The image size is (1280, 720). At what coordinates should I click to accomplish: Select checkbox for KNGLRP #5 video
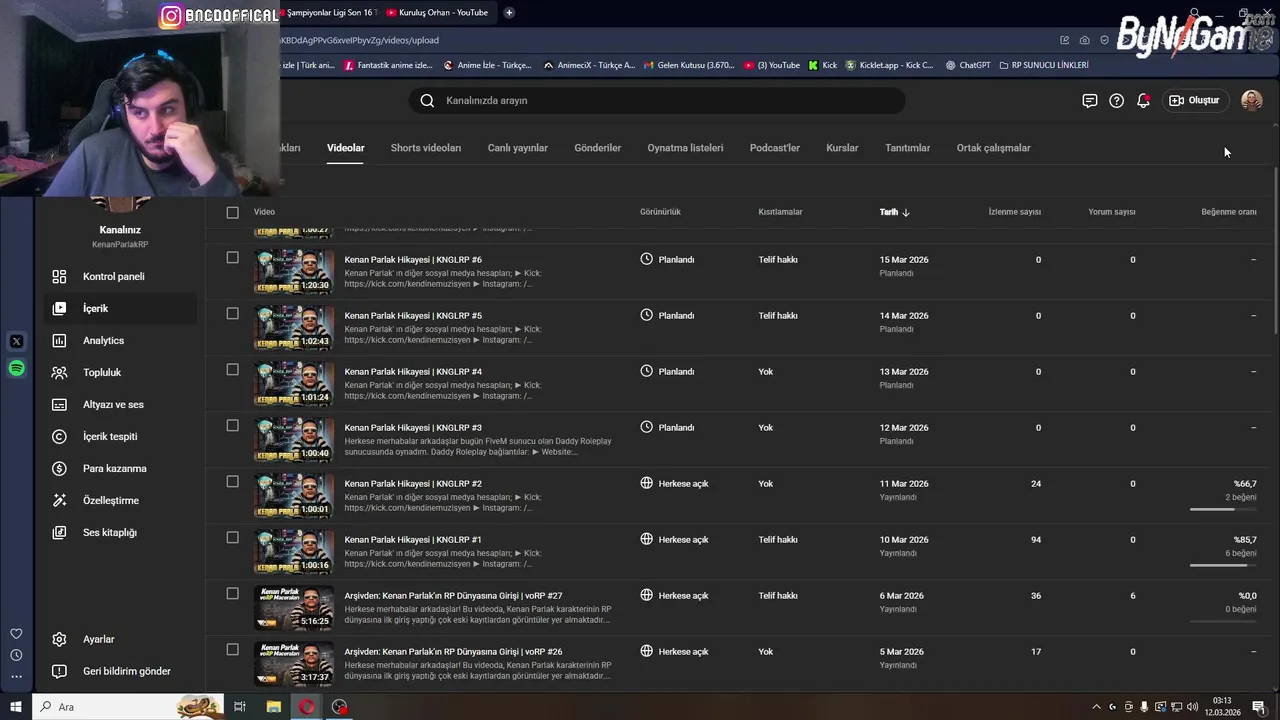point(232,313)
